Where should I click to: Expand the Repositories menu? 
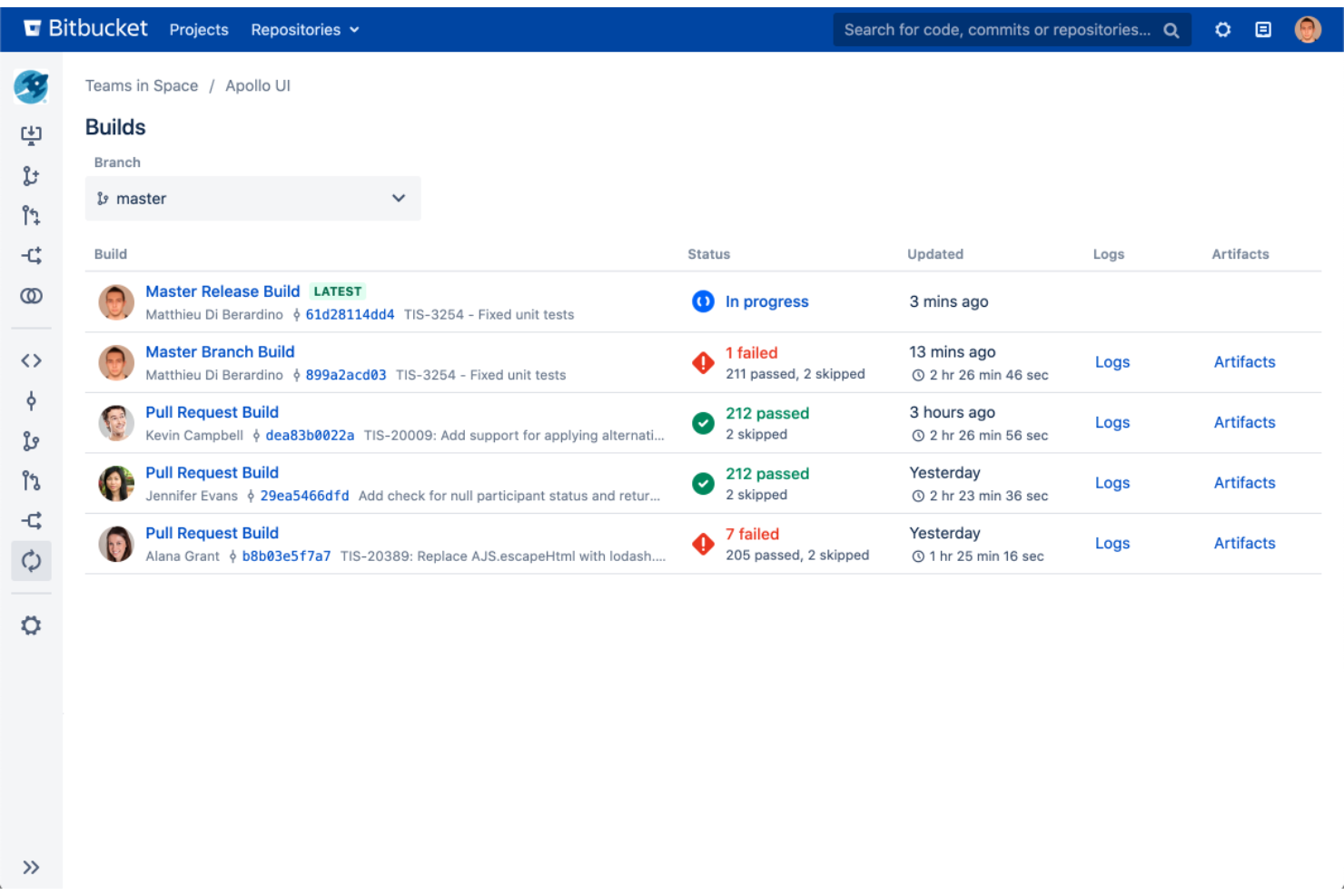point(304,29)
